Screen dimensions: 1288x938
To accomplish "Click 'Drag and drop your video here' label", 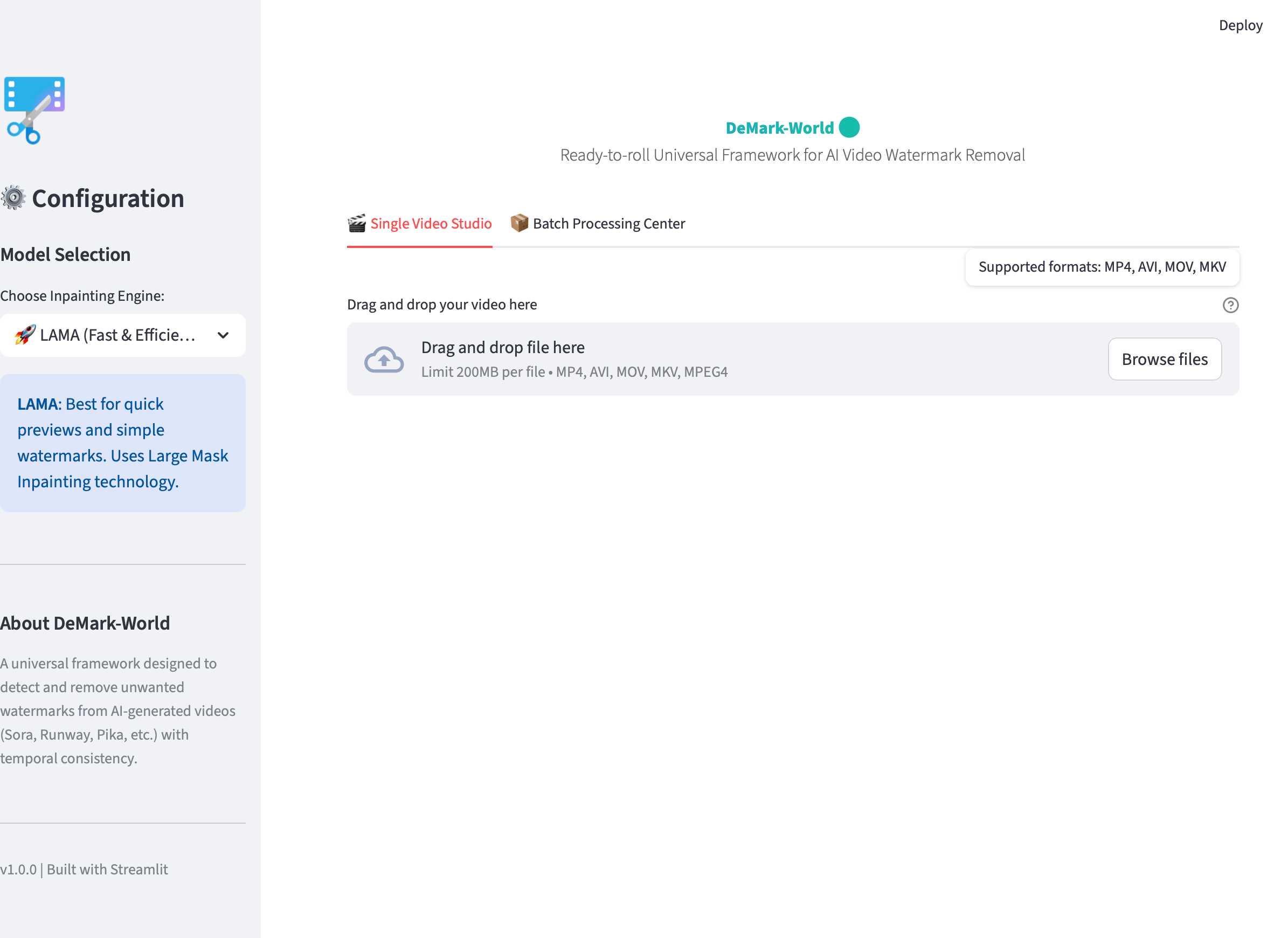I will tap(442, 305).
